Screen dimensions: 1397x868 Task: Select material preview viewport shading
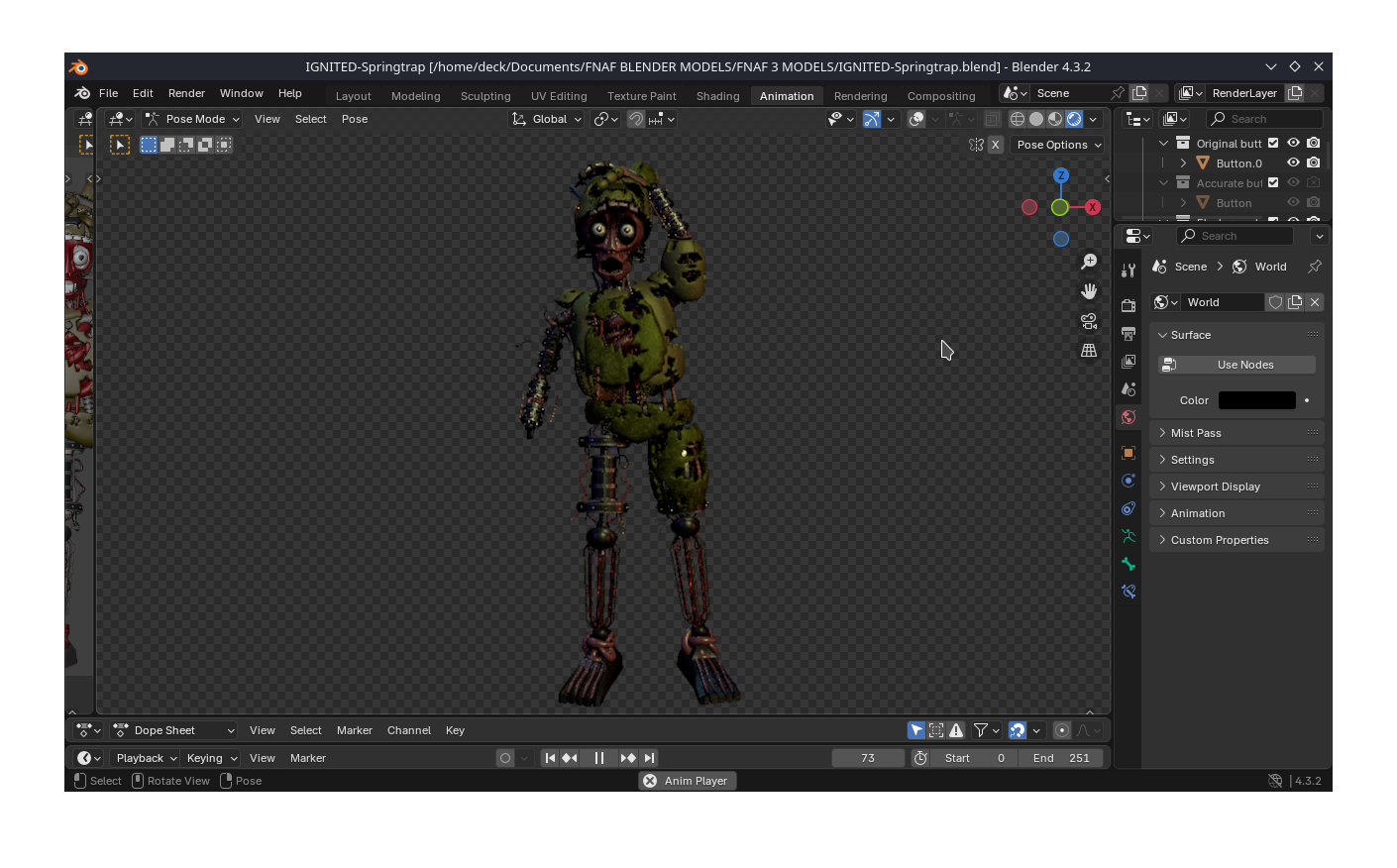[1055, 119]
